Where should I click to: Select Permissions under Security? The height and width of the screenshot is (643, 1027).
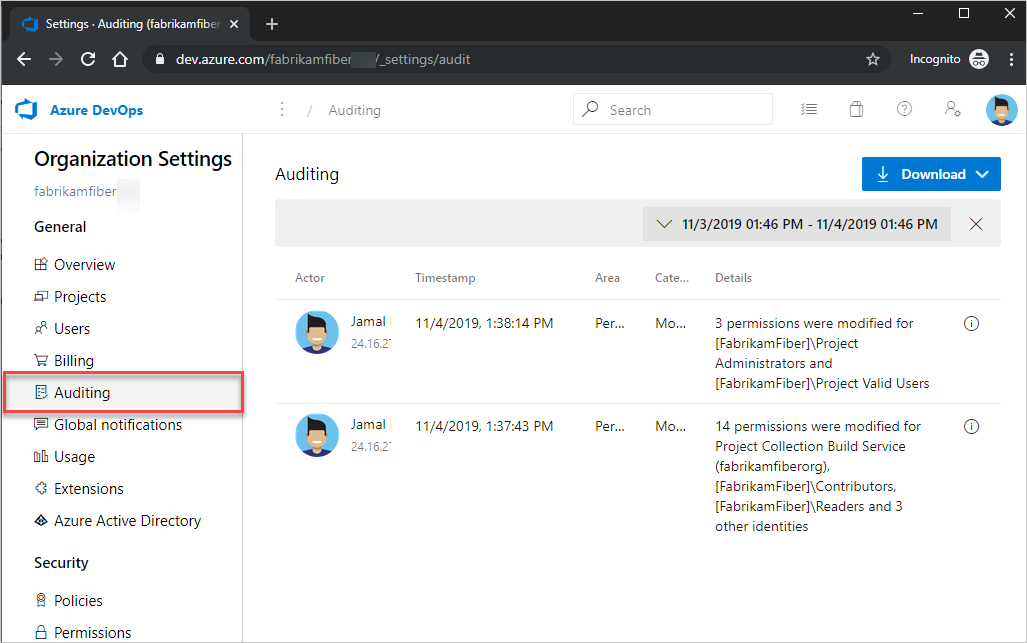pos(91,632)
